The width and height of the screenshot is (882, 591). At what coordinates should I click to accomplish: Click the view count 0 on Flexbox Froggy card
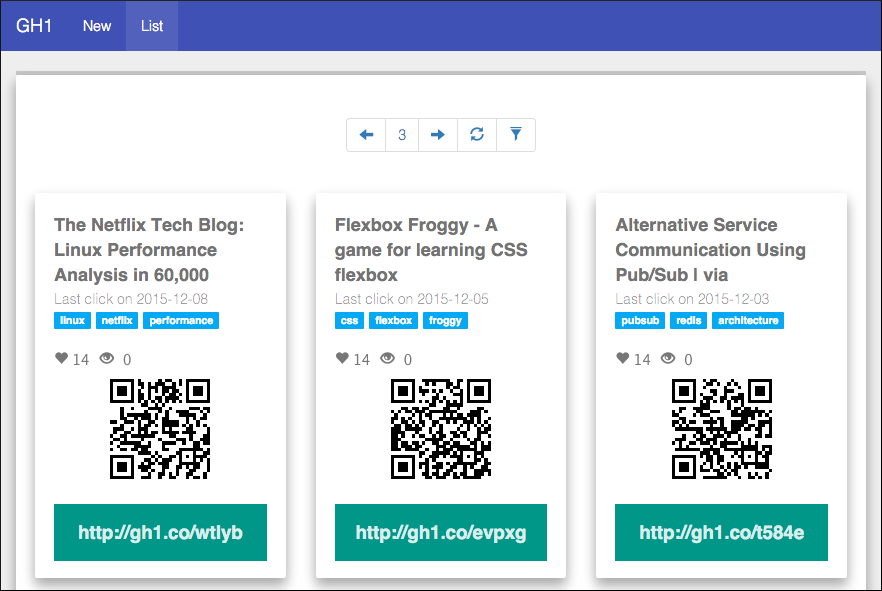point(408,359)
